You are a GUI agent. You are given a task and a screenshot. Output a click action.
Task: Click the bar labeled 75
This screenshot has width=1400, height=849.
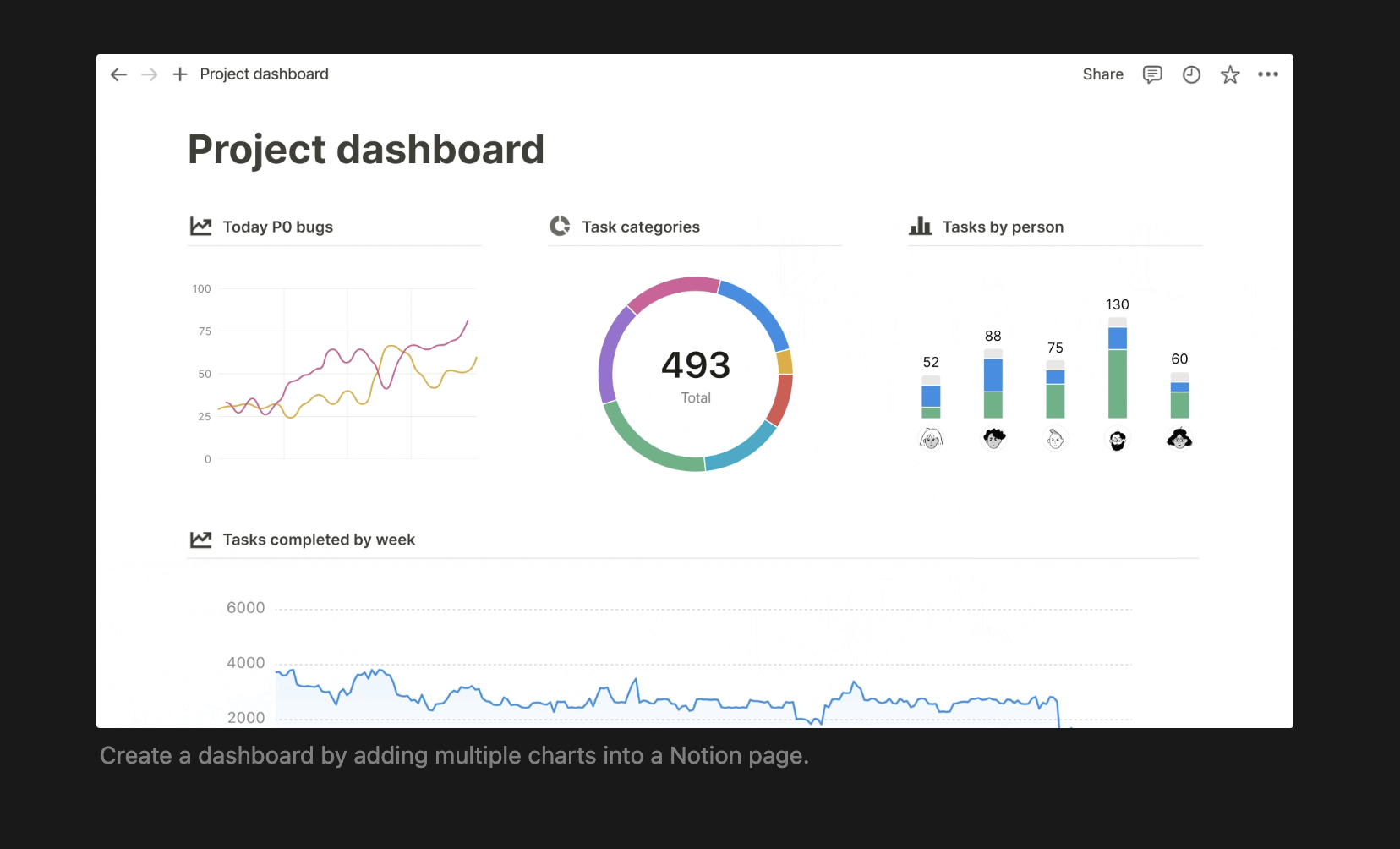(x=1055, y=390)
